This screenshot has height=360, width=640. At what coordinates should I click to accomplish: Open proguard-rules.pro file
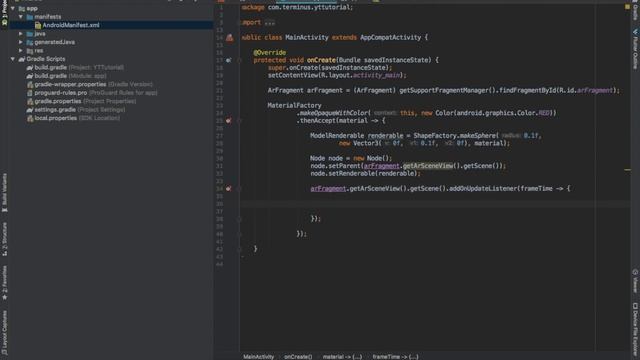click(x=96, y=93)
